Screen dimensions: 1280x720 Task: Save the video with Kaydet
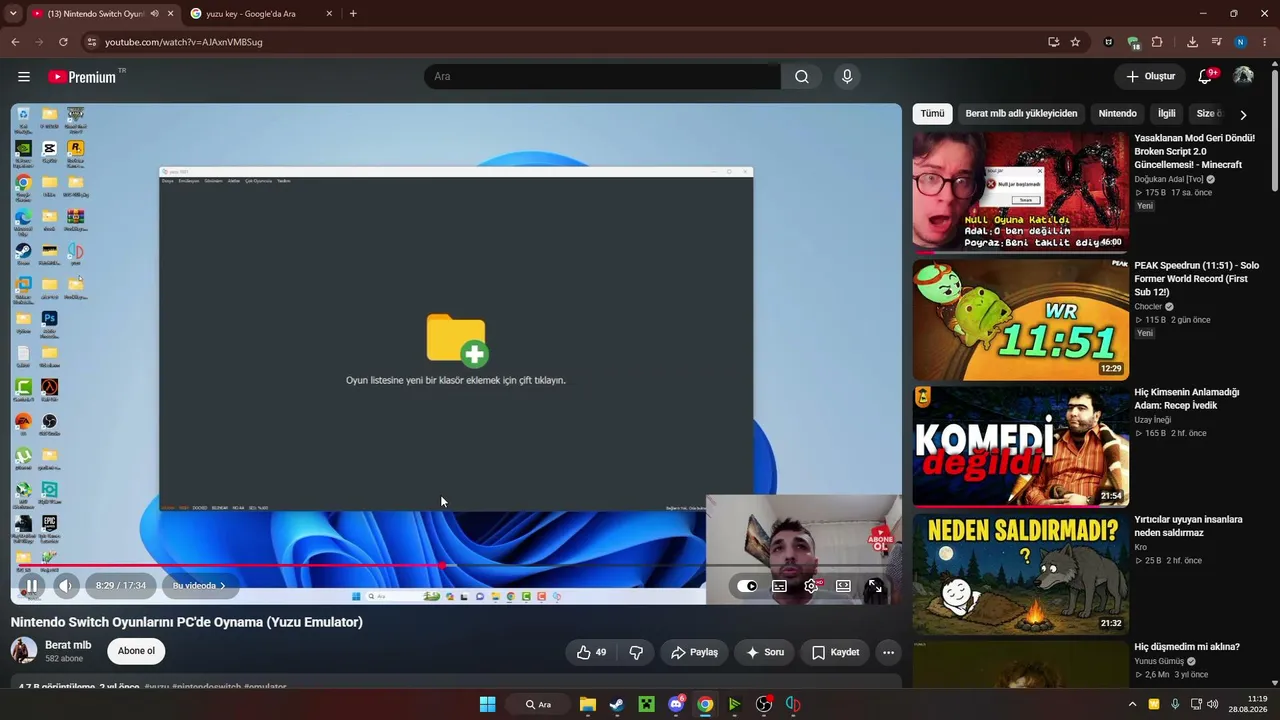835,652
